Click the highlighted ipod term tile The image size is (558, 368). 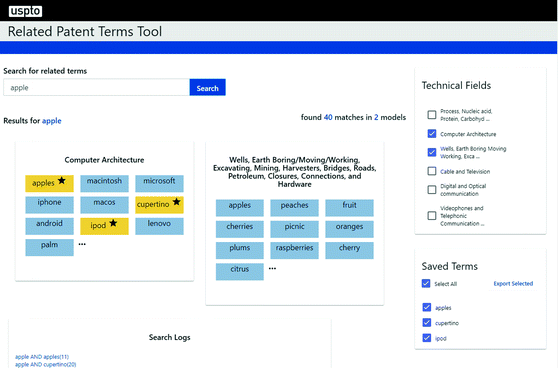click(104, 226)
